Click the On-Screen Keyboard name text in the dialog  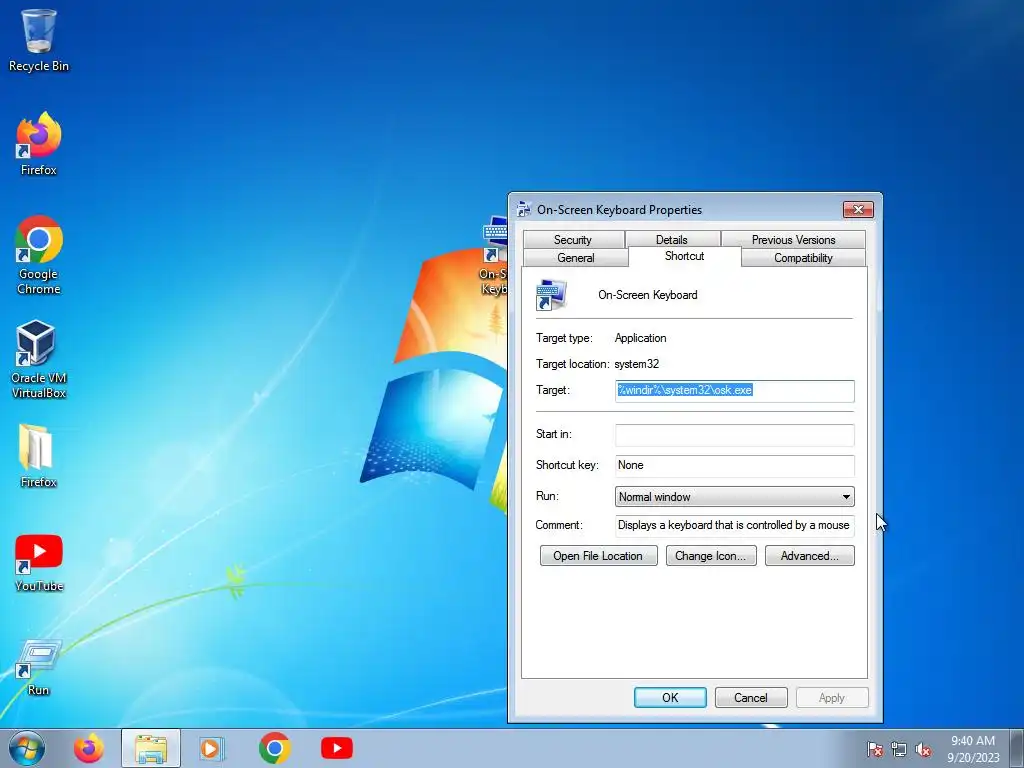pos(648,295)
